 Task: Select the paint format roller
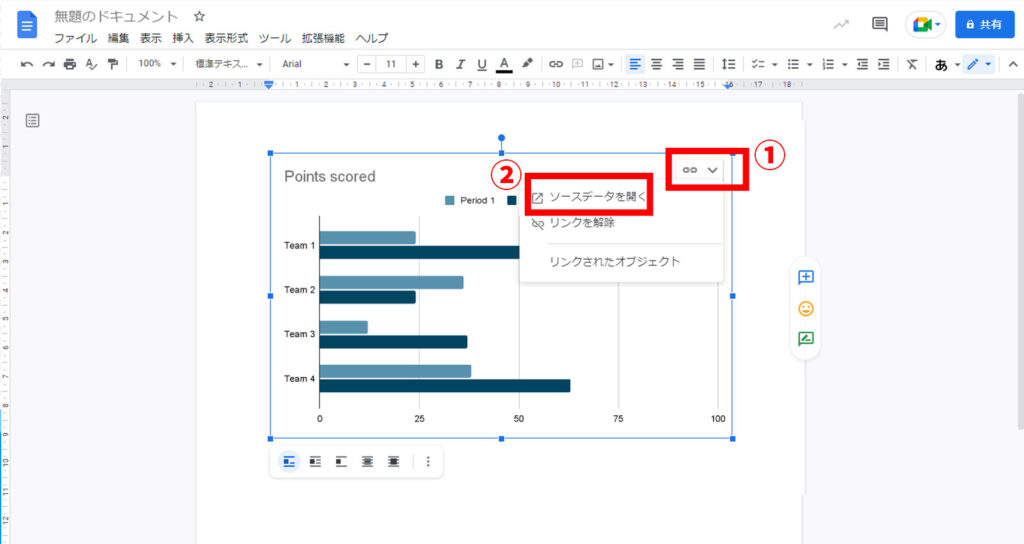(113, 64)
